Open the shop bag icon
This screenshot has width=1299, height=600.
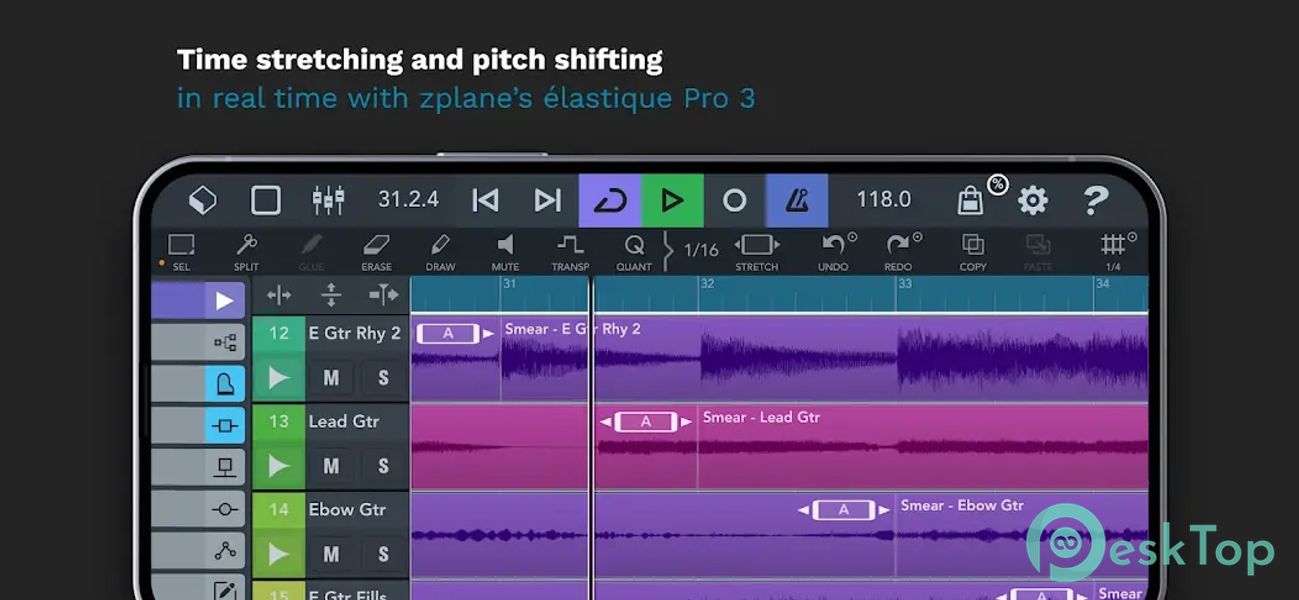970,200
